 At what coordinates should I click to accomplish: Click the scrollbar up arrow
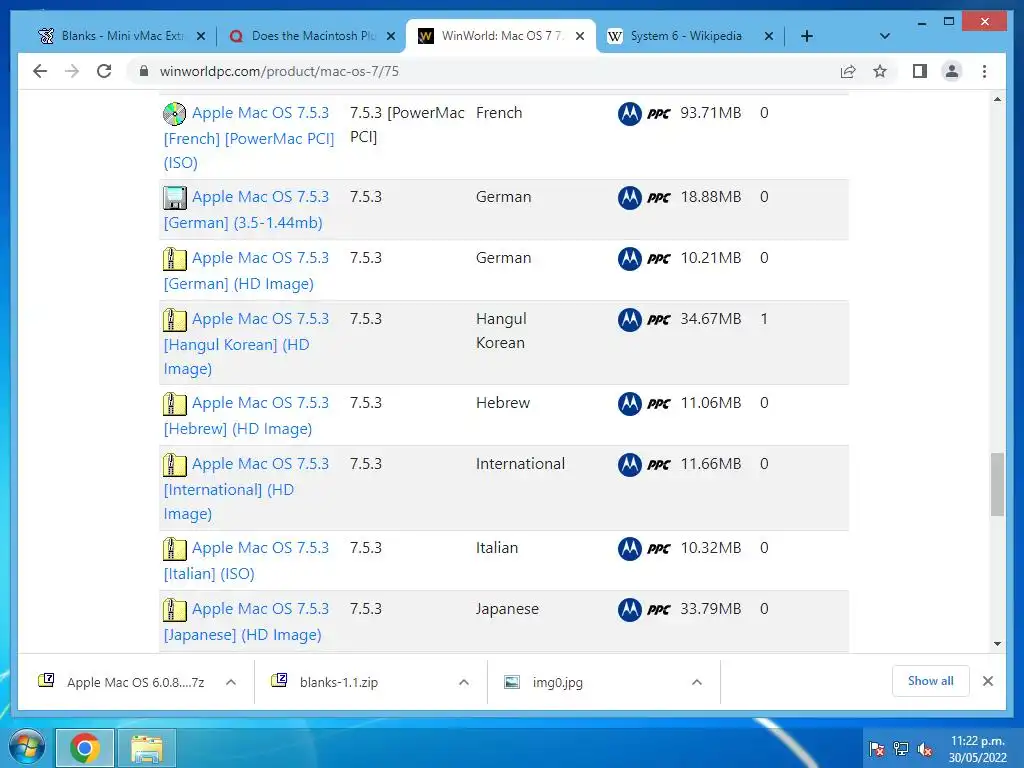[x=997, y=99]
